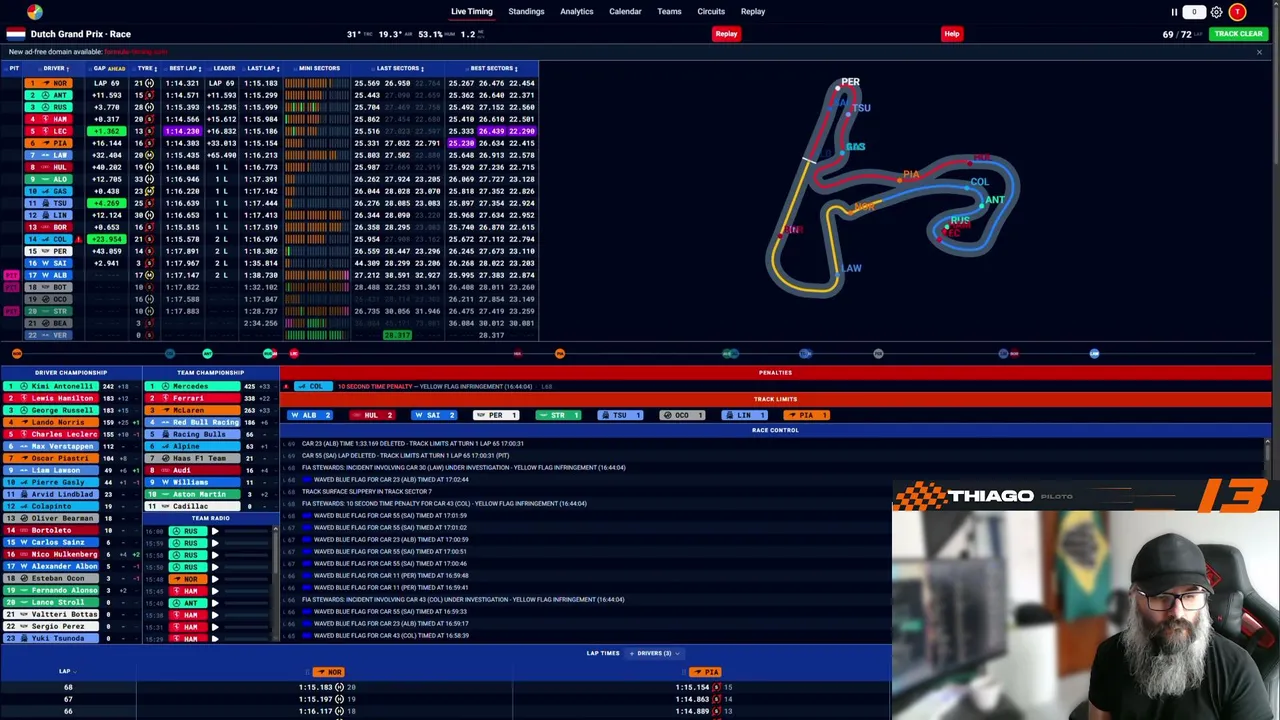Open the Drivers (3) dropdown
This screenshot has width=1280, height=720.
coord(655,653)
